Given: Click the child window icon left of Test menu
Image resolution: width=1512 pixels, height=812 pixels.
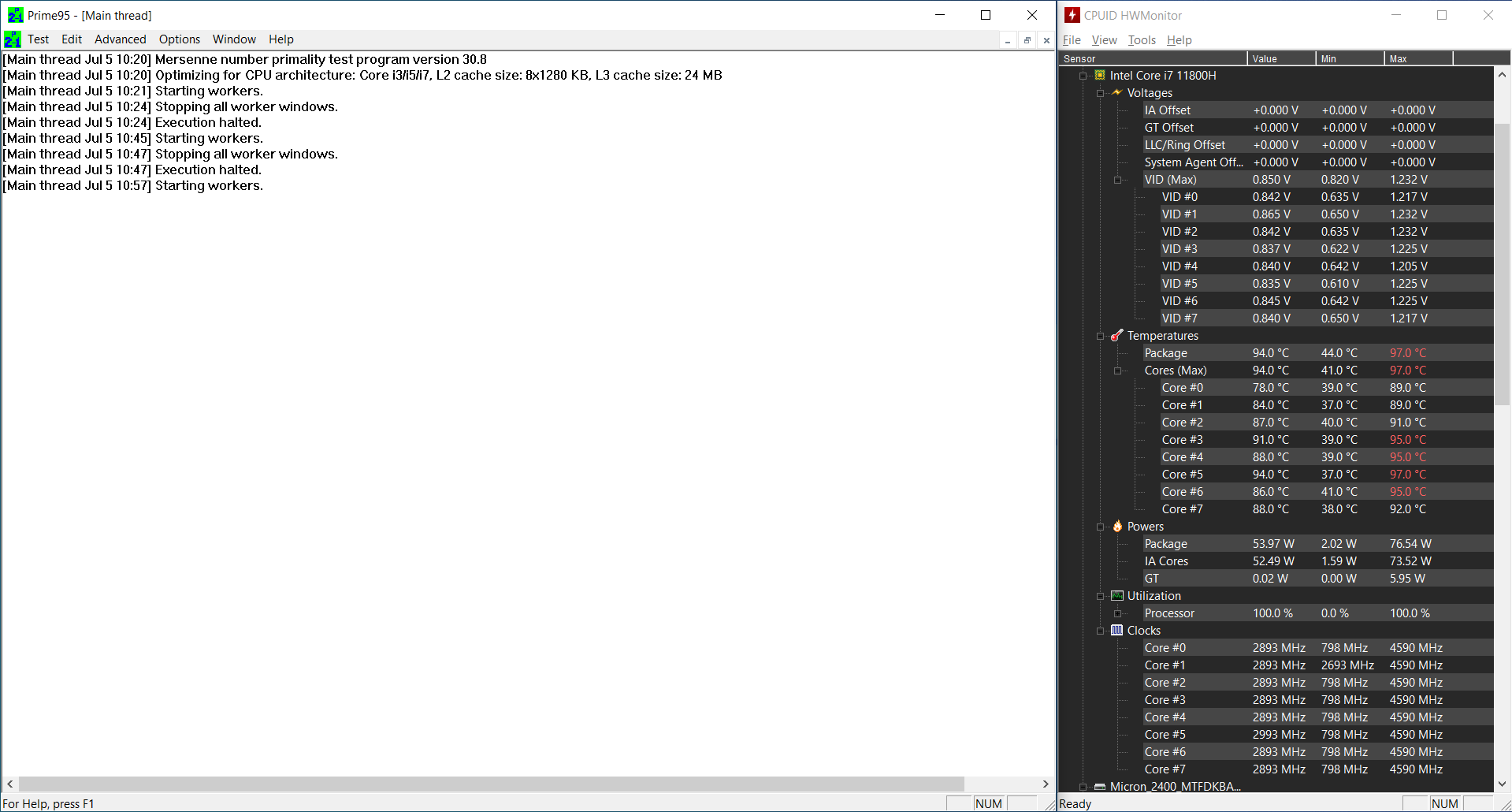Looking at the screenshot, I should coord(13,39).
